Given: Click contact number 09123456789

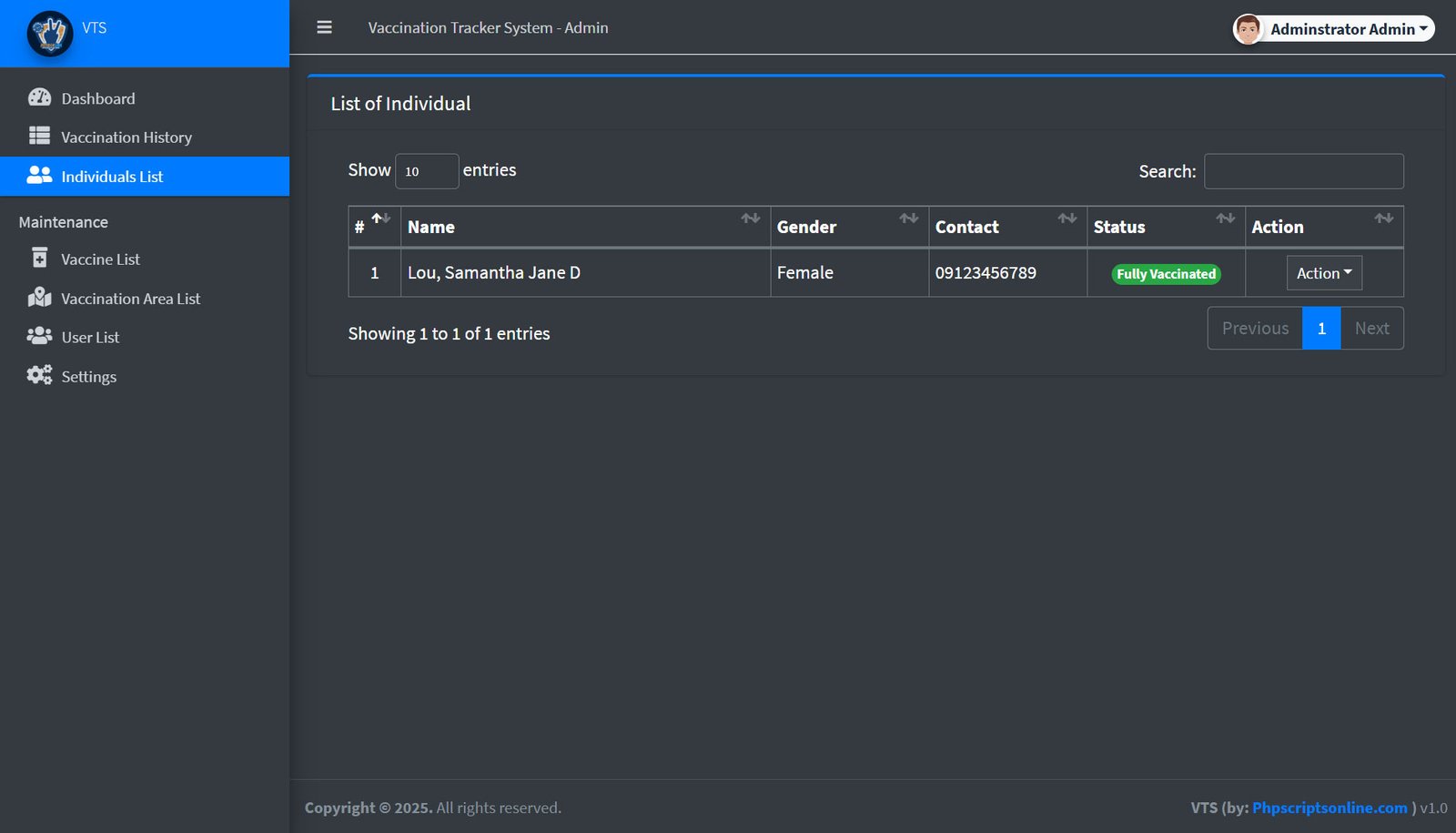Looking at the screenshot, I should click(986, 273).
